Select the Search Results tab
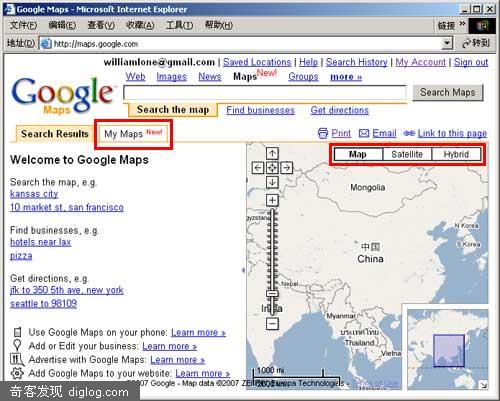The height and width of the screenshot is (401, 500). [x=55, y=134]
